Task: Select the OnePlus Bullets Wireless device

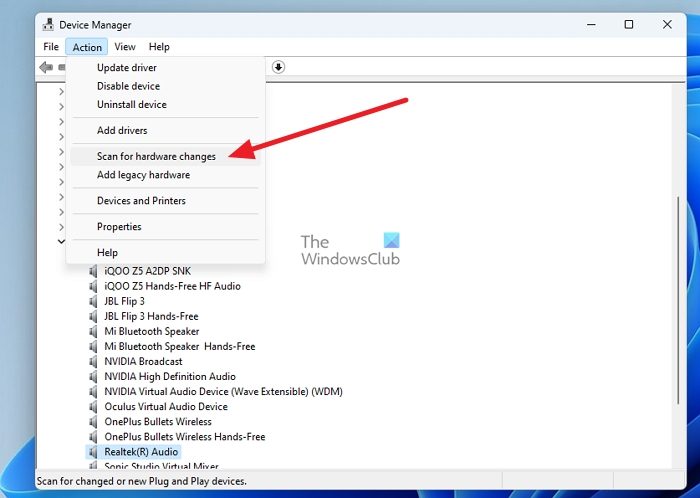Action: (158, 422)
